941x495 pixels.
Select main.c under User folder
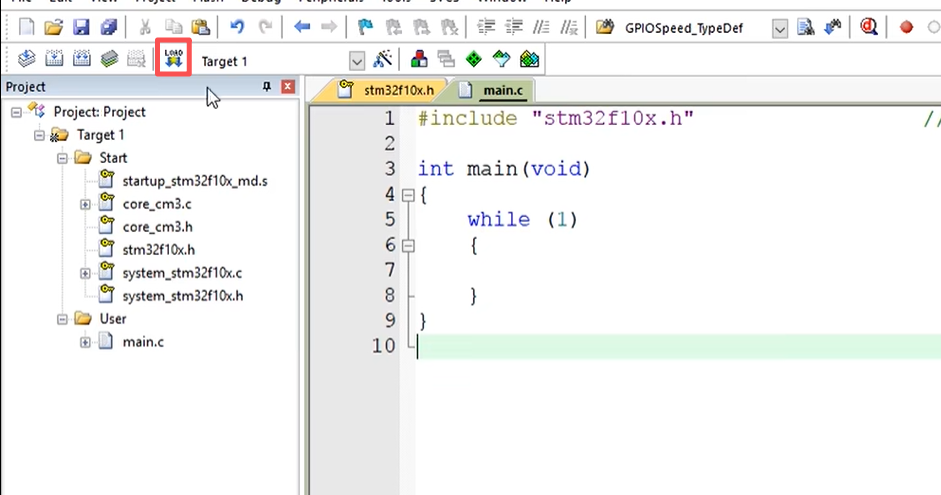pyautogui.click(x=143, y=342)
